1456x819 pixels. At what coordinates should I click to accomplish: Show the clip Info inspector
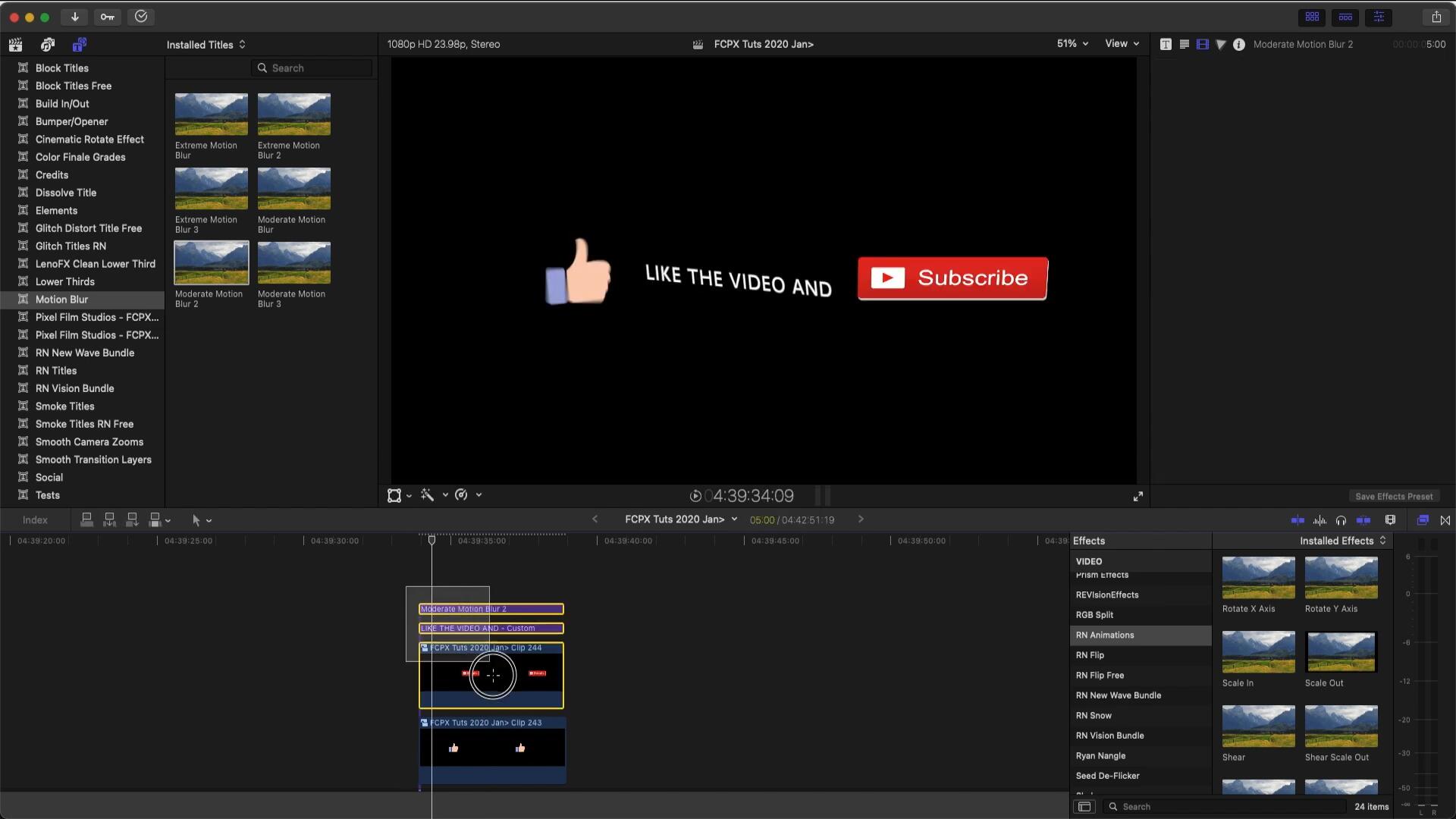(1238, 44)
